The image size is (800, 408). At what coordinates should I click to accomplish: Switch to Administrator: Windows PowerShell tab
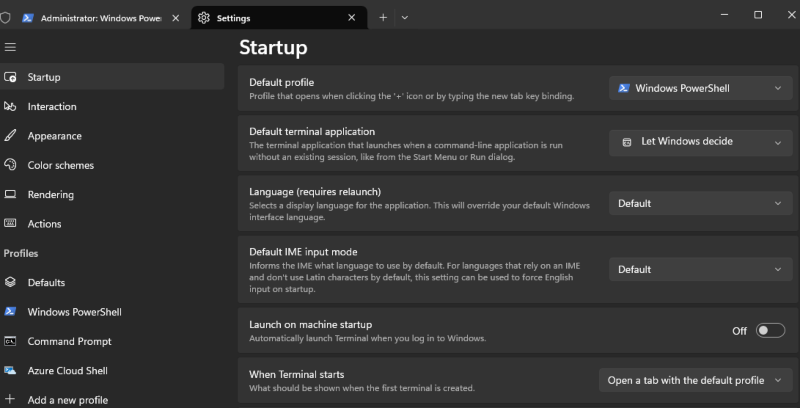(x=101, y=18)
